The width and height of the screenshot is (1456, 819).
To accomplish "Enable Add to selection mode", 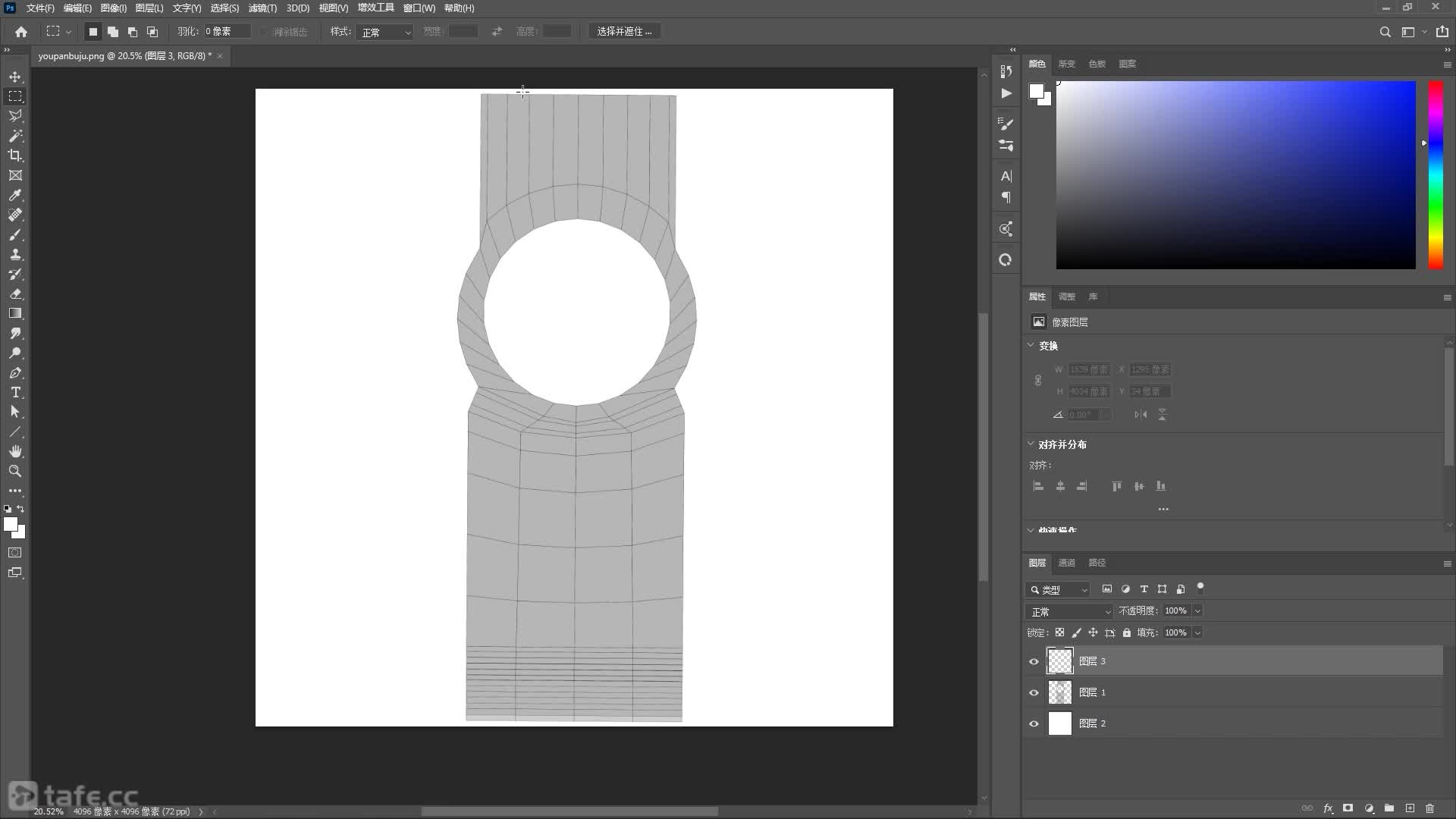I will point(113,32).
